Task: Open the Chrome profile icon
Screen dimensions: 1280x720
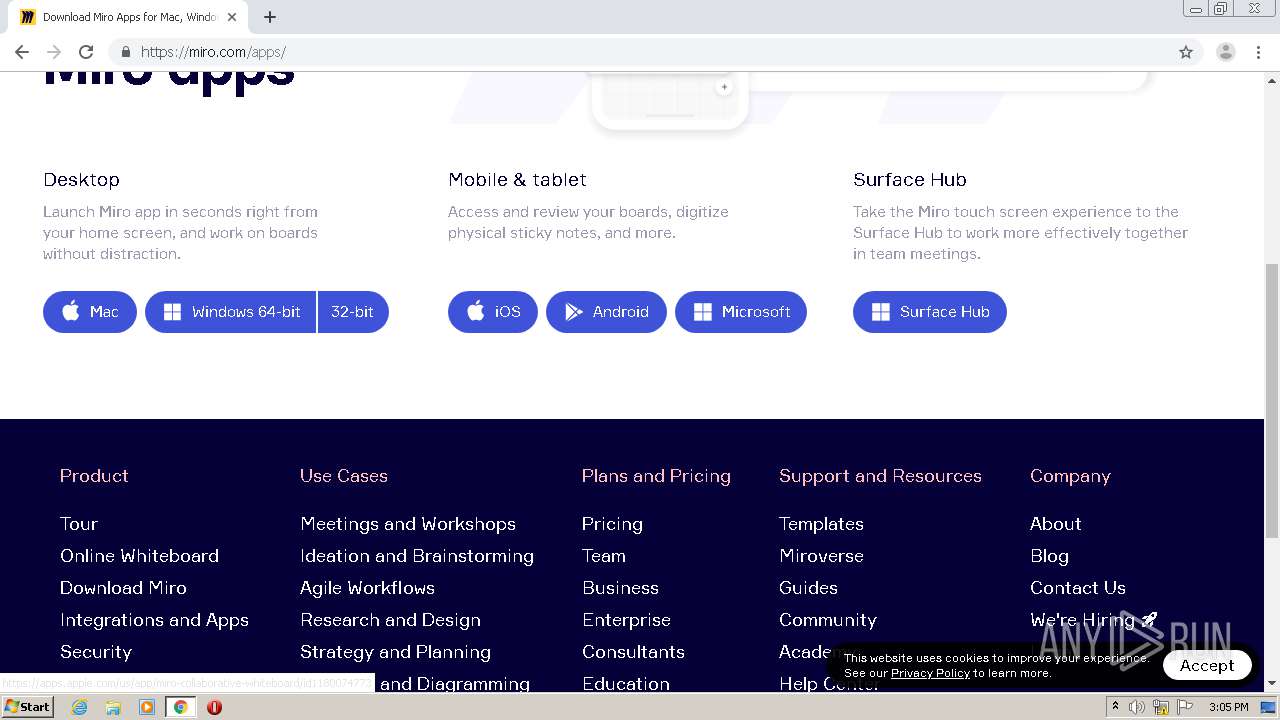Action: [x=1226, y=52]
